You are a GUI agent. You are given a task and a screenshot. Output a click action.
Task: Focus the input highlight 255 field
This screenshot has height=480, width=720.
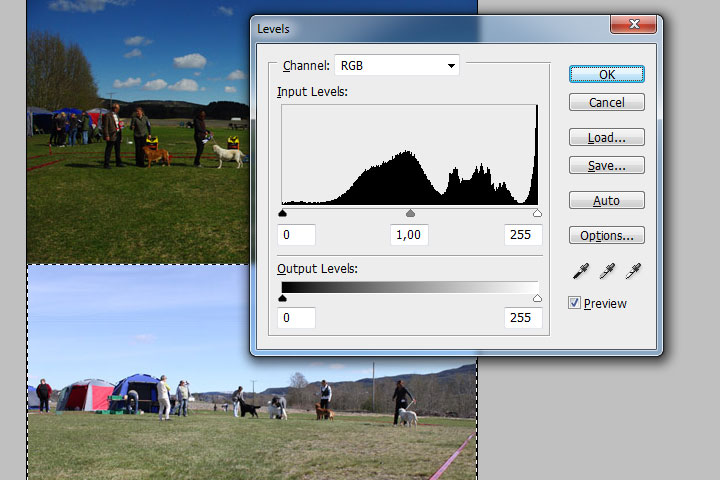[523, 235]
